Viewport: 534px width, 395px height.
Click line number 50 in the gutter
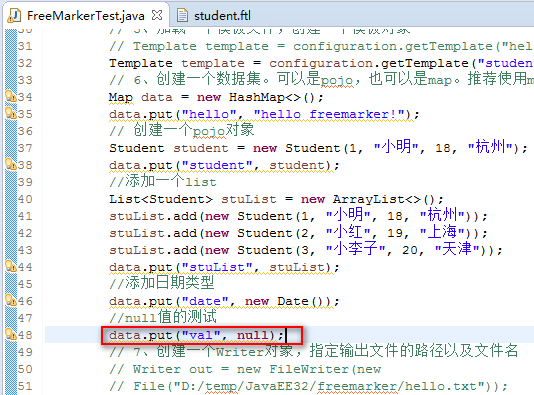[x=25, y=369]
